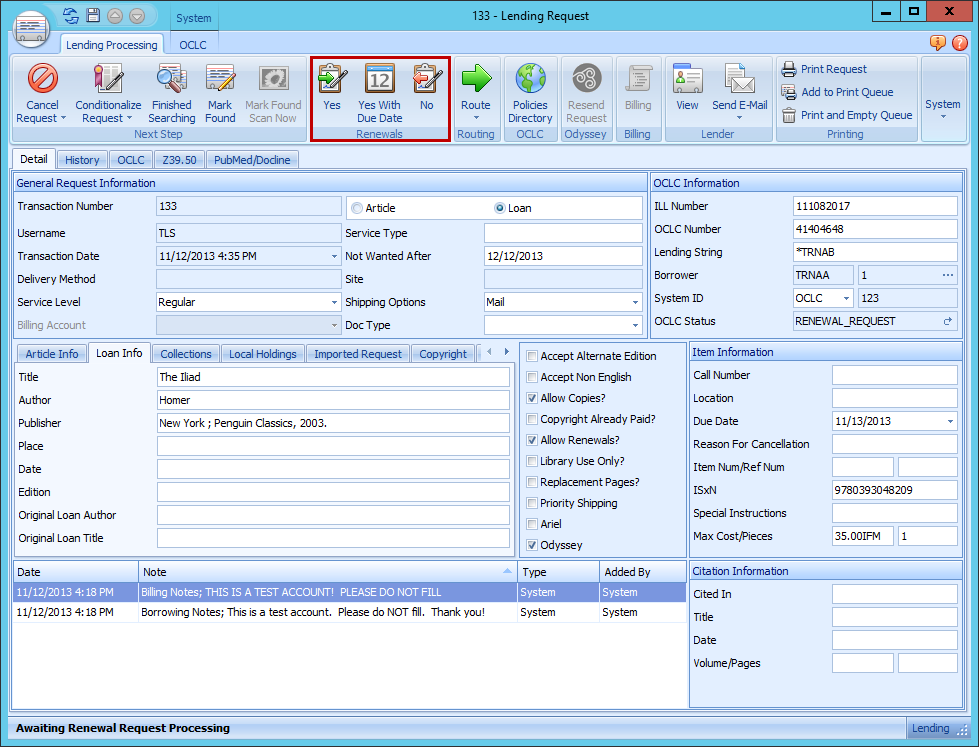Click the Cancel Request icon

pos(42,79)
